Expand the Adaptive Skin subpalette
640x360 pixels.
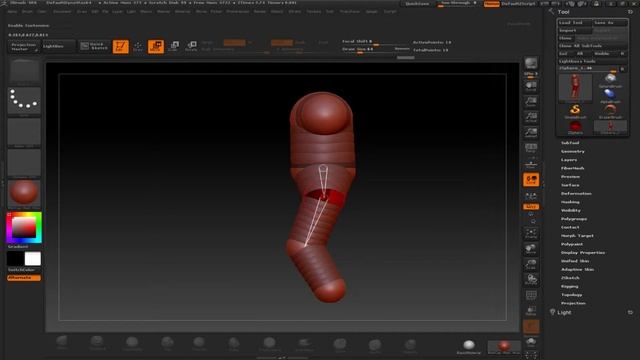(578, 269)
